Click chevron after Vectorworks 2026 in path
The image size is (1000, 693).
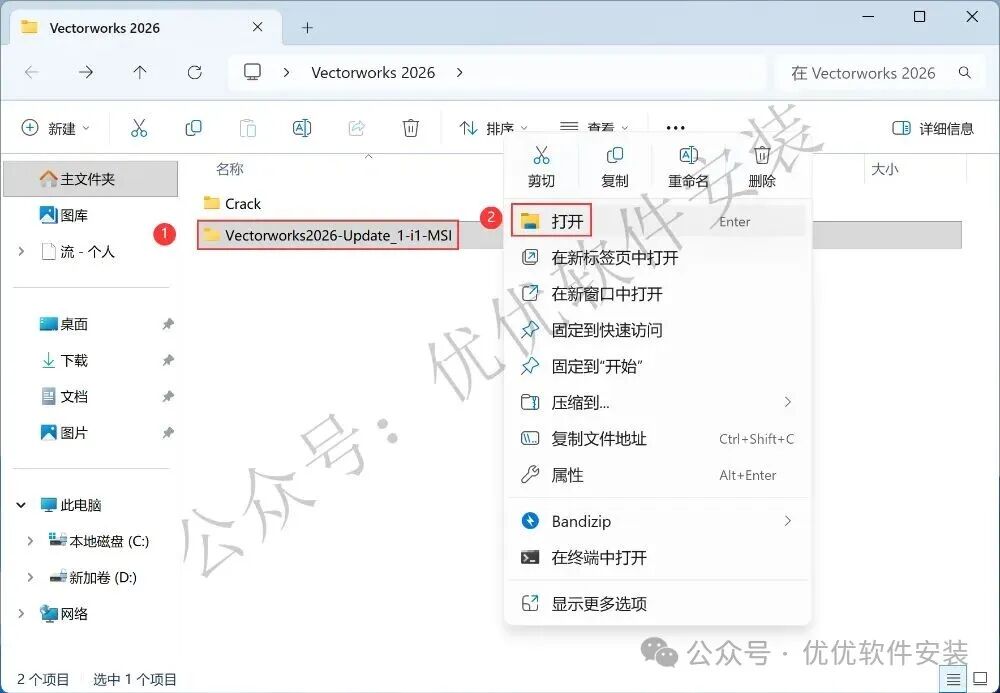(459, 73)
